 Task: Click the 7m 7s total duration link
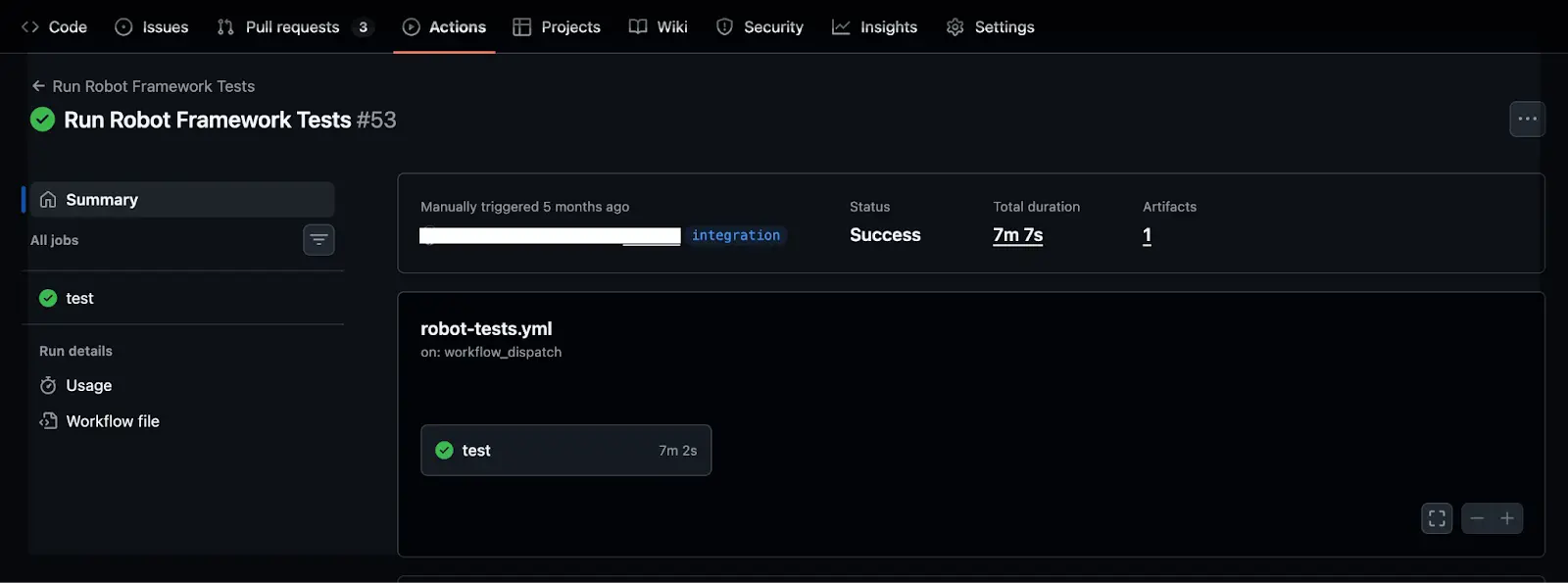(1018, 235)
